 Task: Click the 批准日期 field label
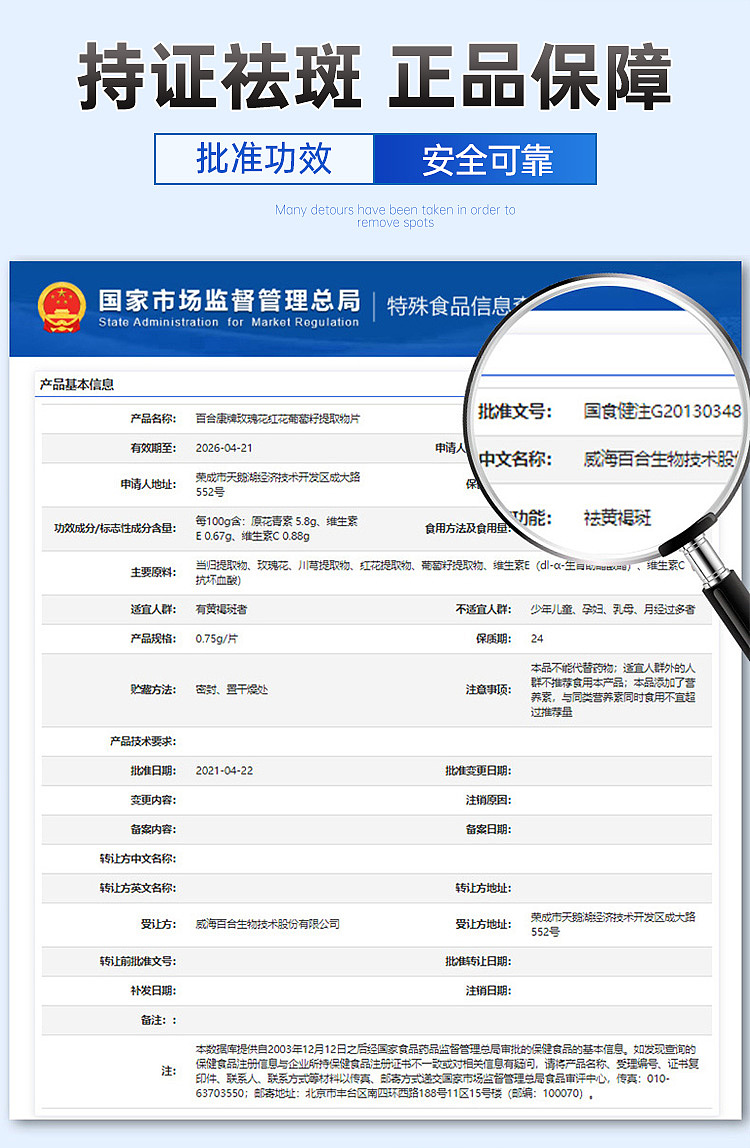click(153, 771)
